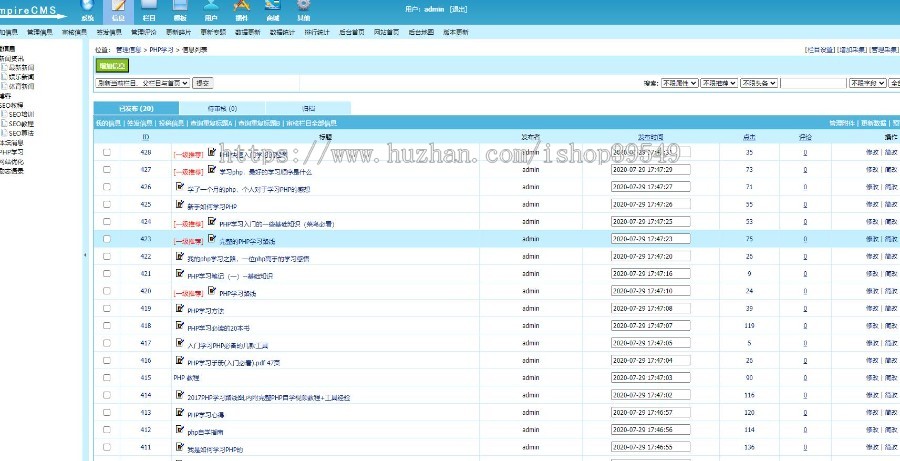Open the third search filter dropdown before the text box
The image size is (900, 461).
(759, 83)
